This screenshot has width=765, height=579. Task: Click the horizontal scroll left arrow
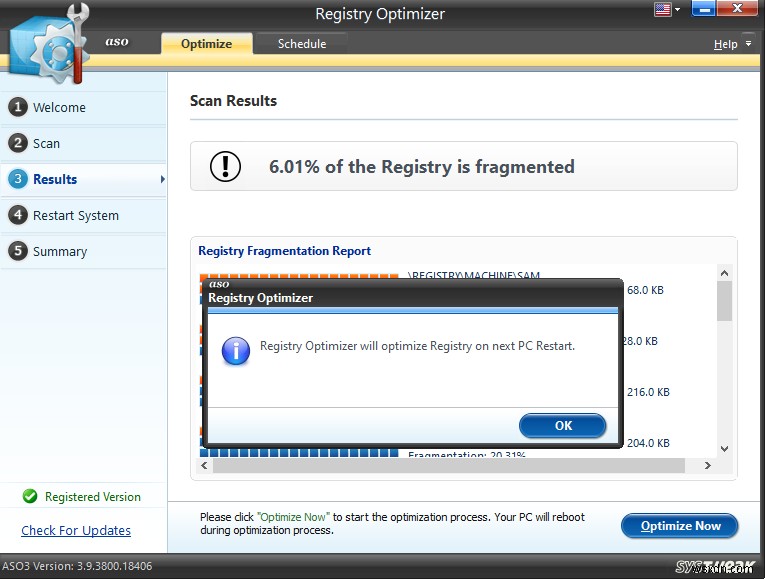(204, 465)
